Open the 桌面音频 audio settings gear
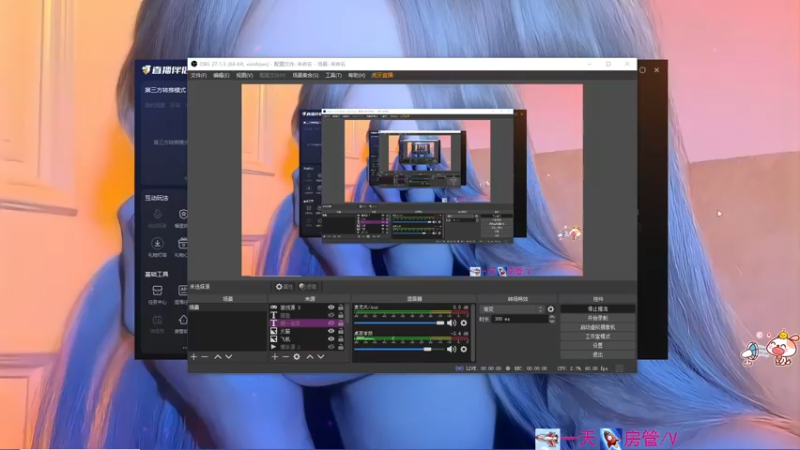 click(x=464, y=349)
